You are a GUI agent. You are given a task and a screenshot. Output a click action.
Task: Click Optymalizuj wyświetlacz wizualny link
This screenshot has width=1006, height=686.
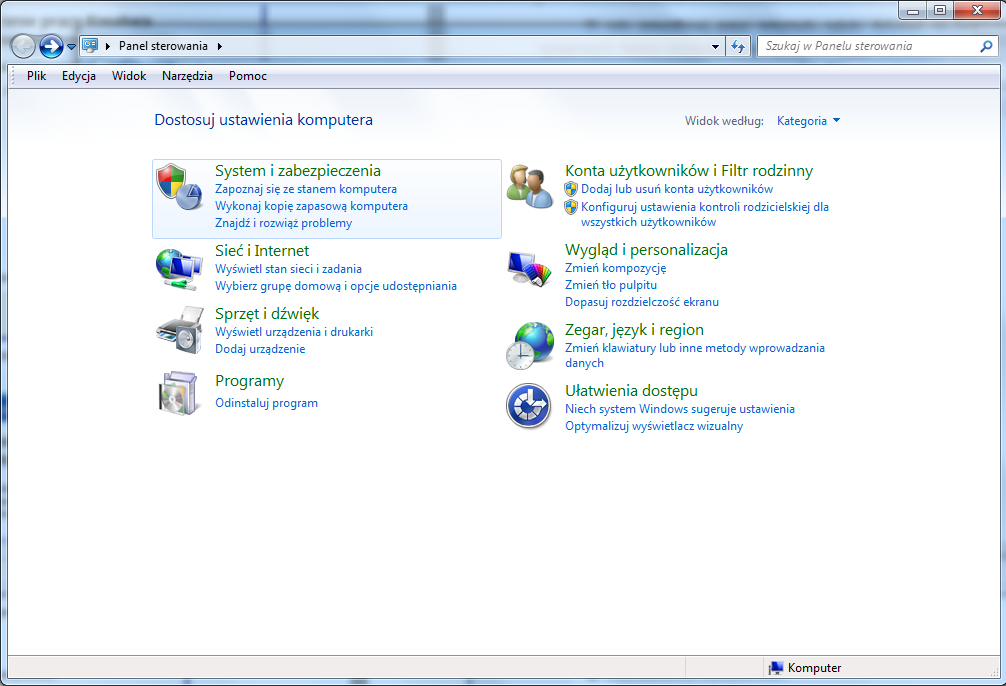654,426
